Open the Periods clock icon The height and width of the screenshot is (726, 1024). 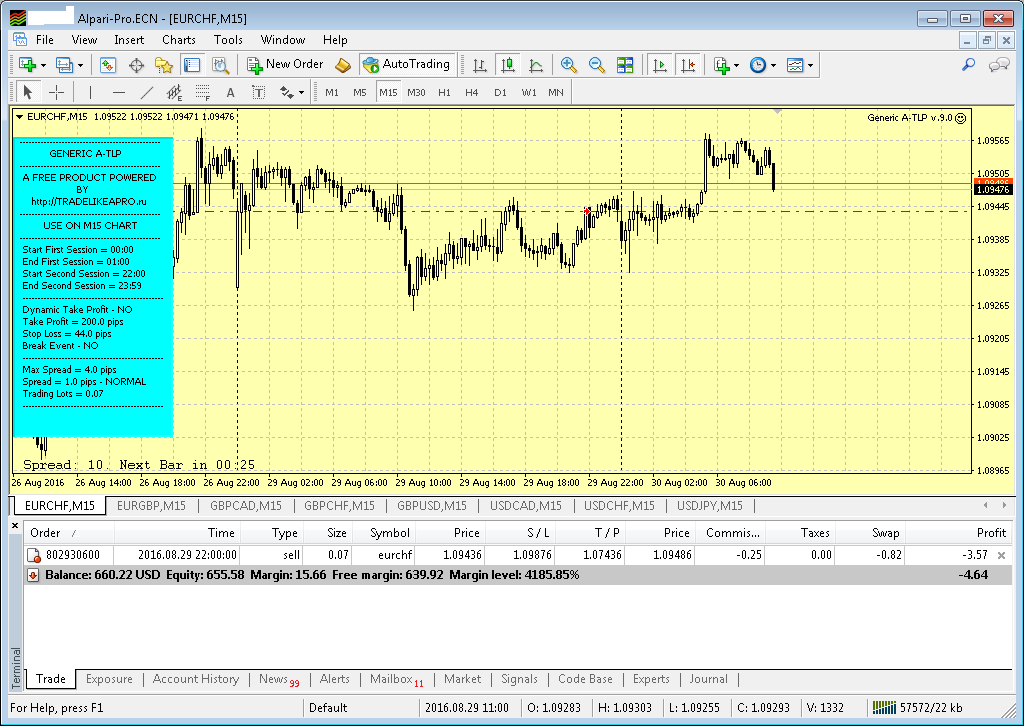pyautogui.click(x=758, y=65)
